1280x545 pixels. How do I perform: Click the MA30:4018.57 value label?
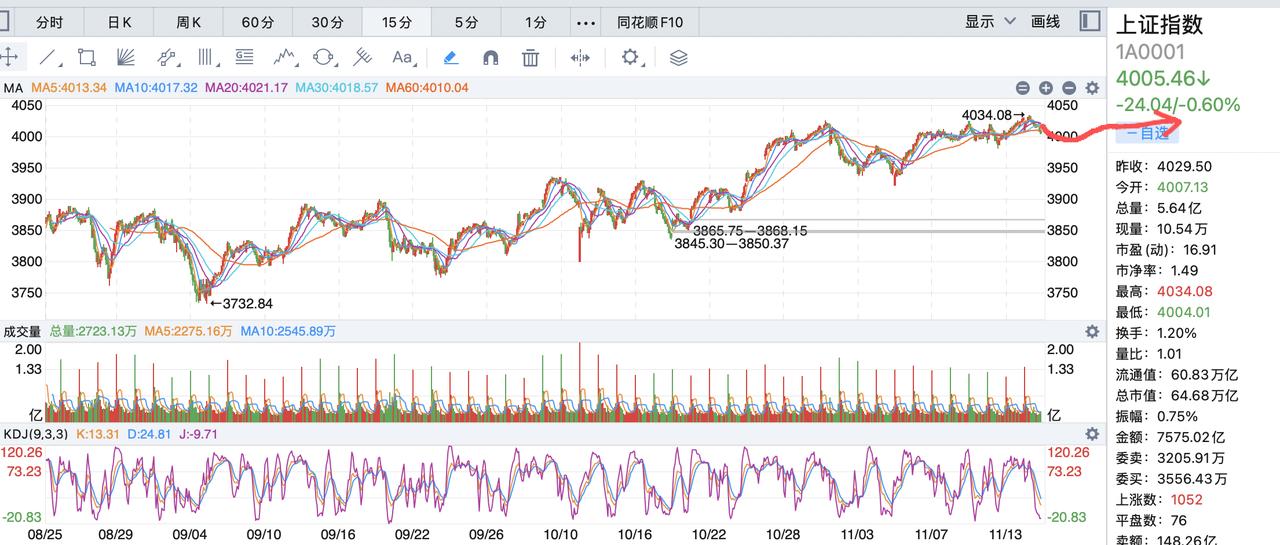(337, 88)
